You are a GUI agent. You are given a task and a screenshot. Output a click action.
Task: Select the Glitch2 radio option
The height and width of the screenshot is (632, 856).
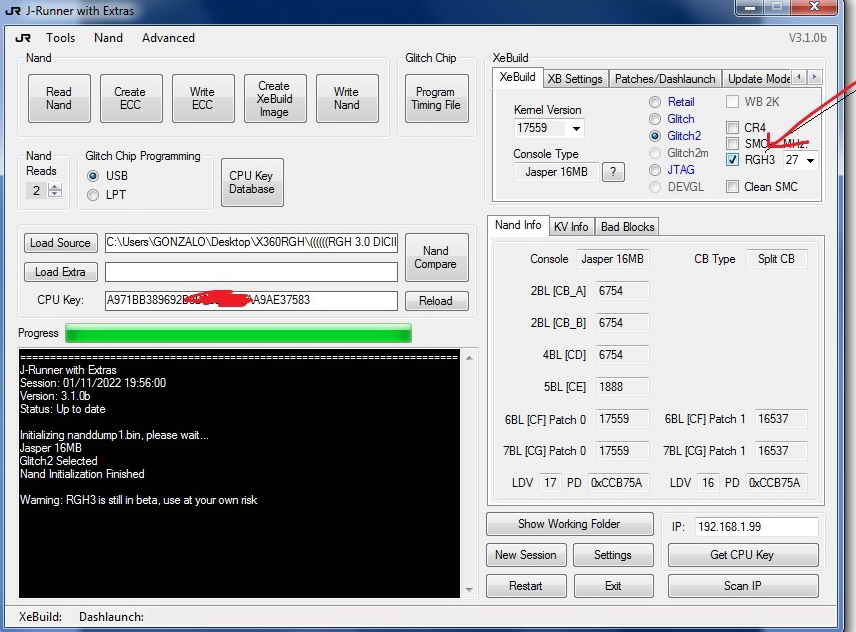[x=675, y=136]
